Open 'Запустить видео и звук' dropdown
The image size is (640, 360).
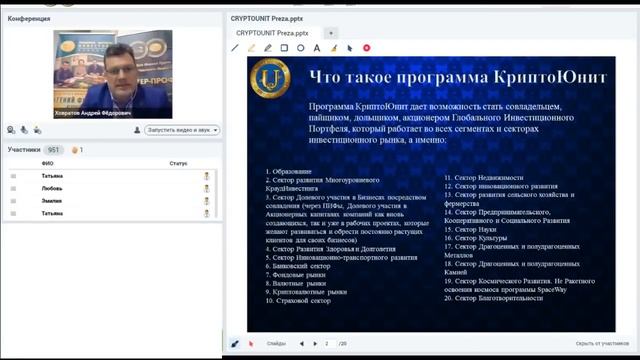tap(182, 130)
